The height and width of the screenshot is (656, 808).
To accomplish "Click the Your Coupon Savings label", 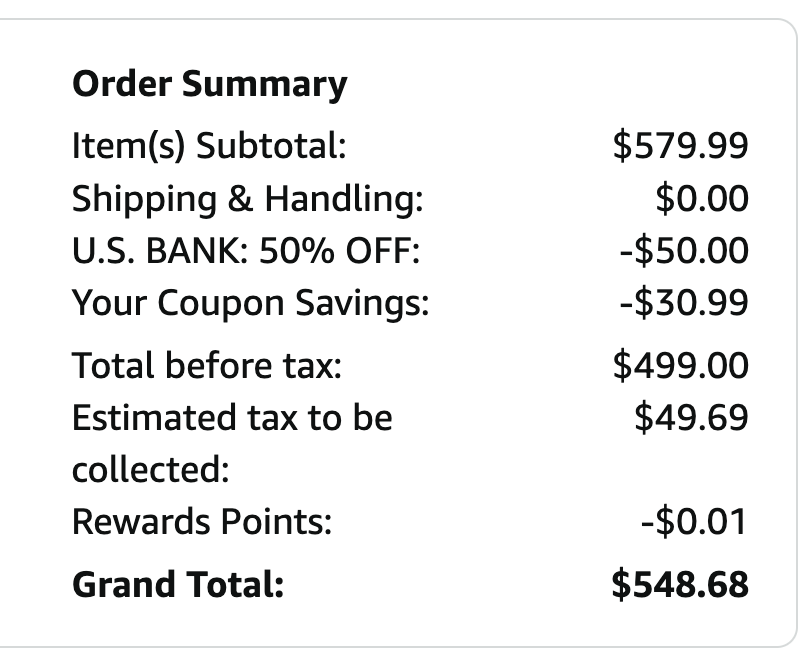I will 250,302.
